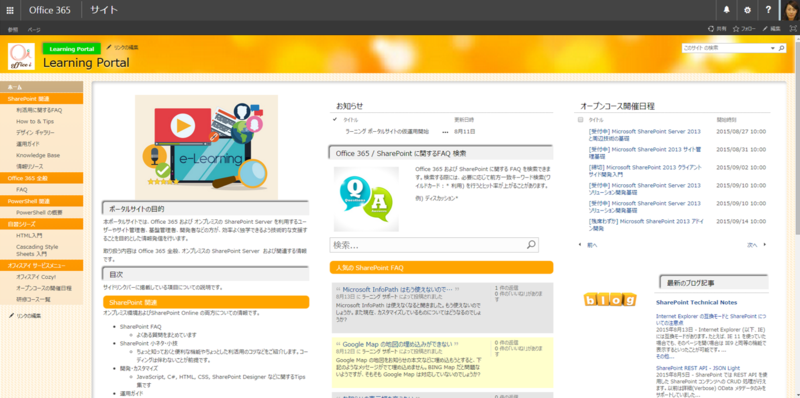Click the Office i site logo
Viewport: 800px width, 398px height.
(21, 56)
